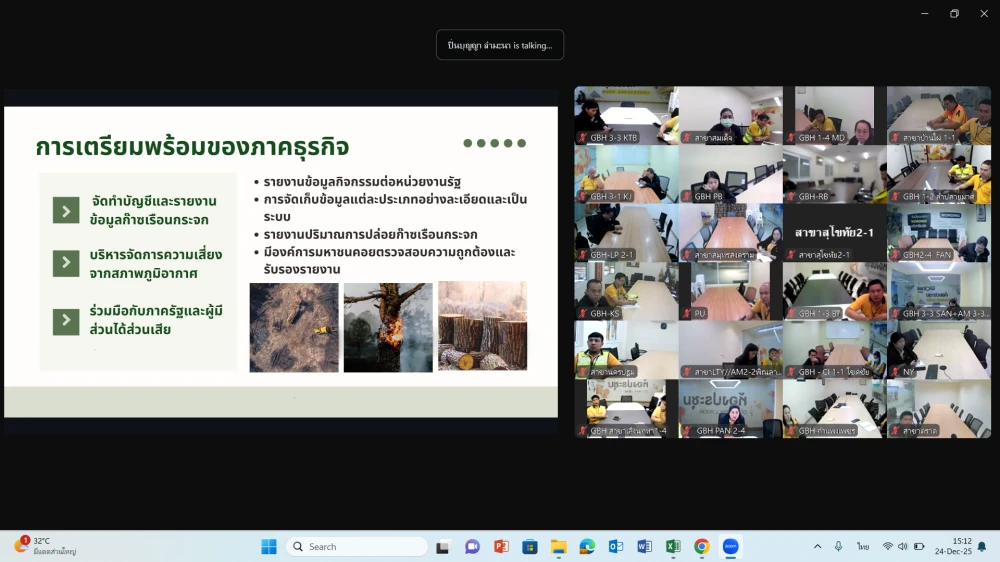The height and width of the screenshot is (562, 1000).
Task: Click bullet รายงานปริมาณการปล่อยก๊าซเรือนกระจก
Action: click(x=370, y=235)
